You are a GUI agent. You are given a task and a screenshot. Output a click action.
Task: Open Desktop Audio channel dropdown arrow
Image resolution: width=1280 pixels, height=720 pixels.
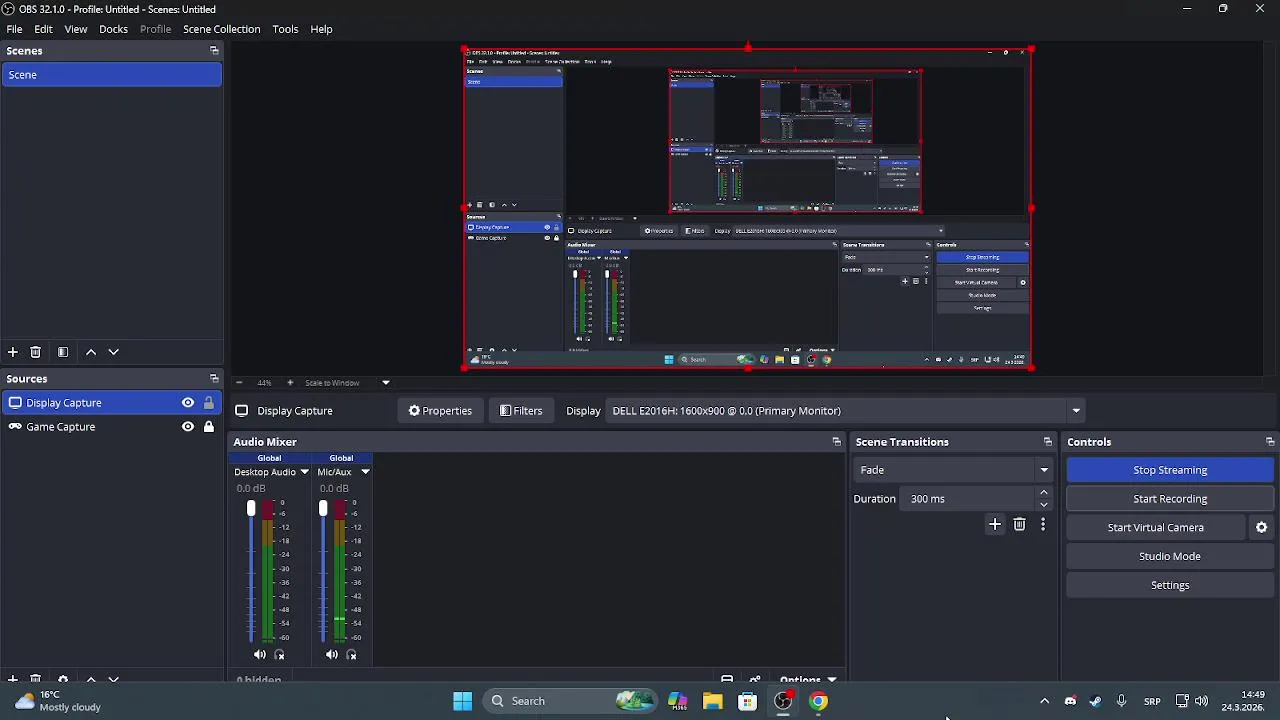point(304,472)
